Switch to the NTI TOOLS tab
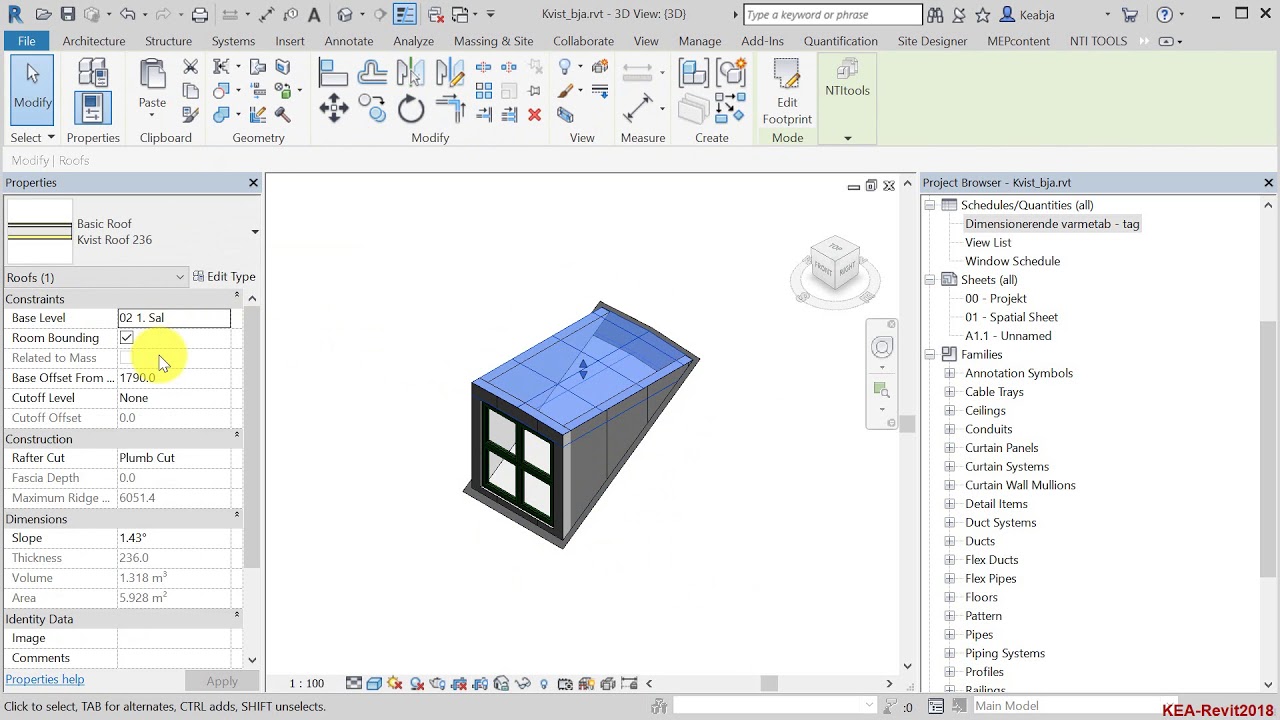The height and width of the screenshot is (720, 1280). coord(1098,41)
